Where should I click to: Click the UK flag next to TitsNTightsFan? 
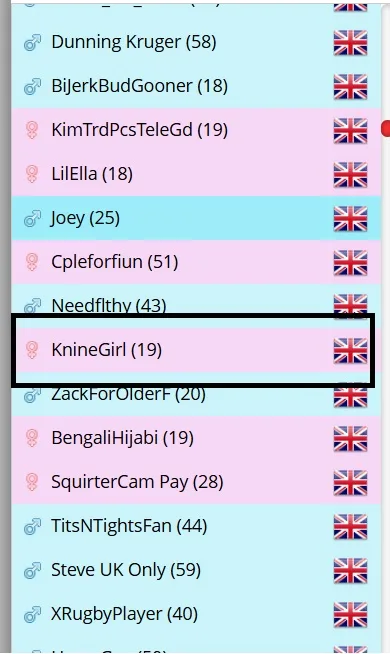pos(350,527)
